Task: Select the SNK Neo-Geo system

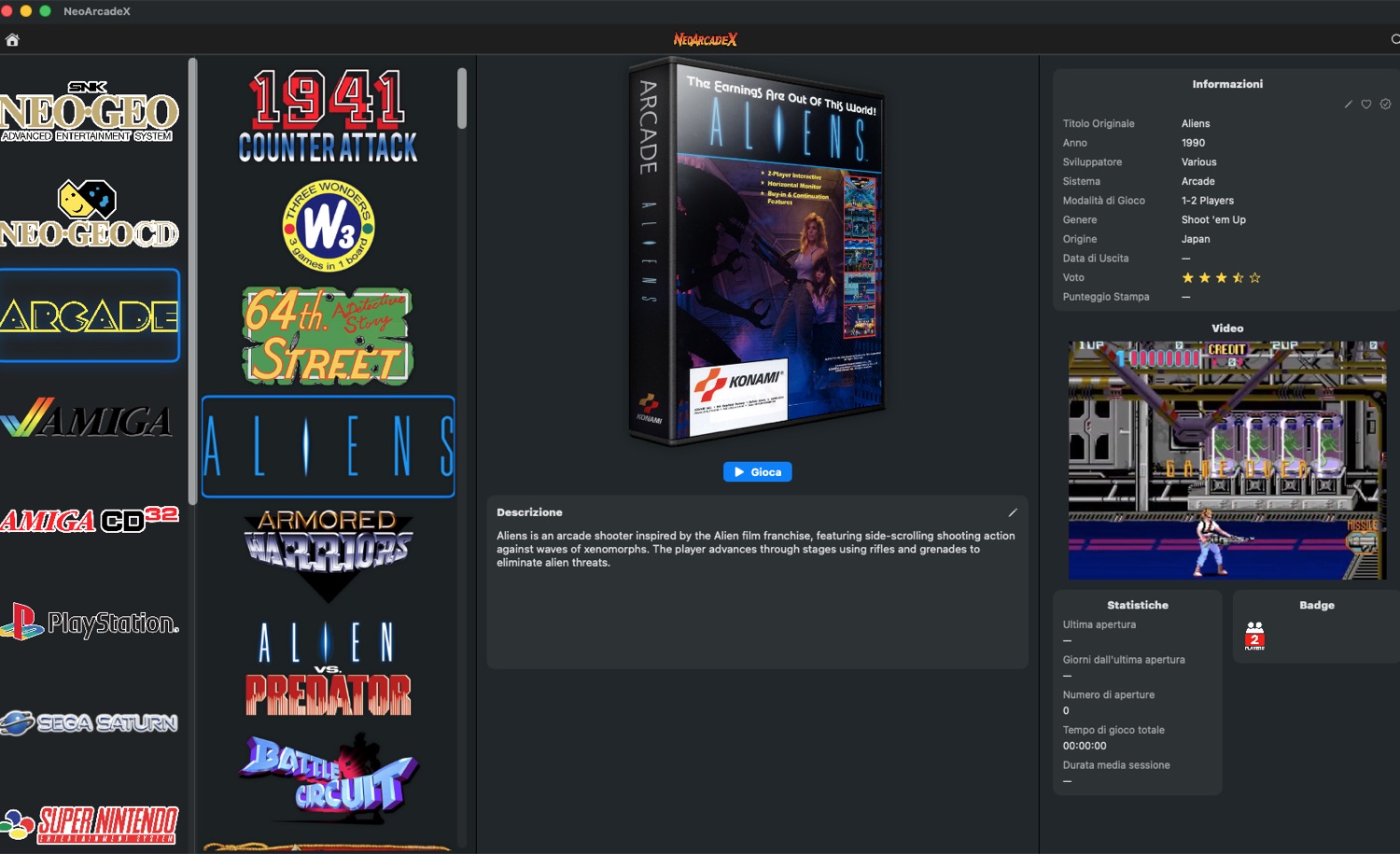Action: 90,112
